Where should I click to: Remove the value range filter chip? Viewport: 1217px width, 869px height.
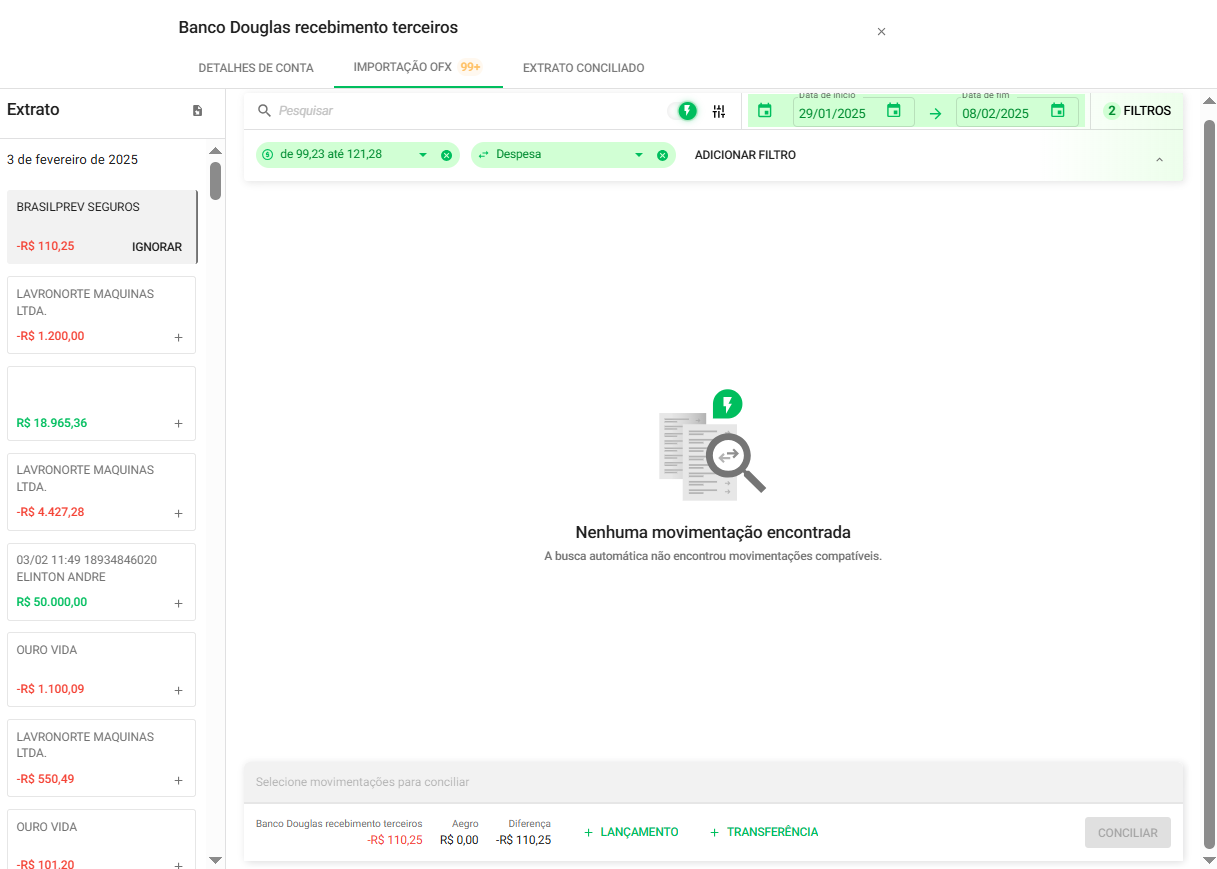click(x=446, y=155)
